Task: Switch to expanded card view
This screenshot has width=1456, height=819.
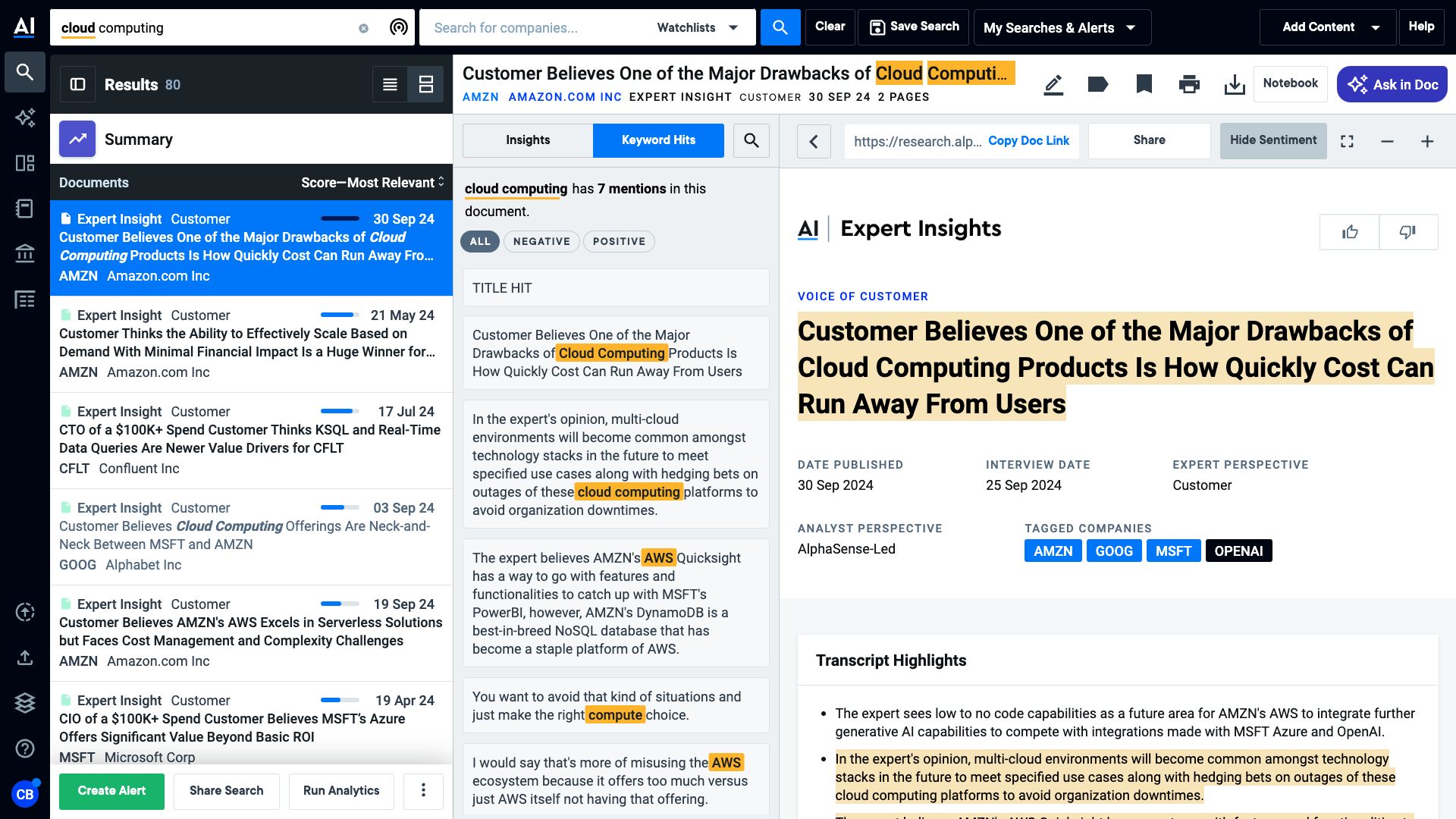Action: (x=426, y=84)
